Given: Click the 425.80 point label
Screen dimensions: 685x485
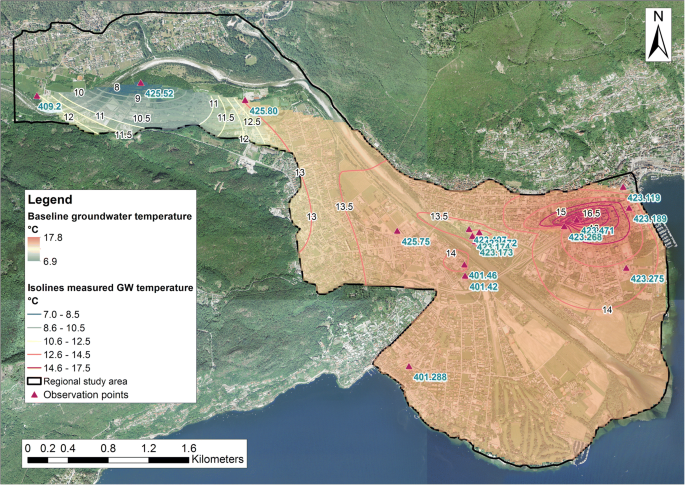Looking at the screenshot, I should (263, 111).
